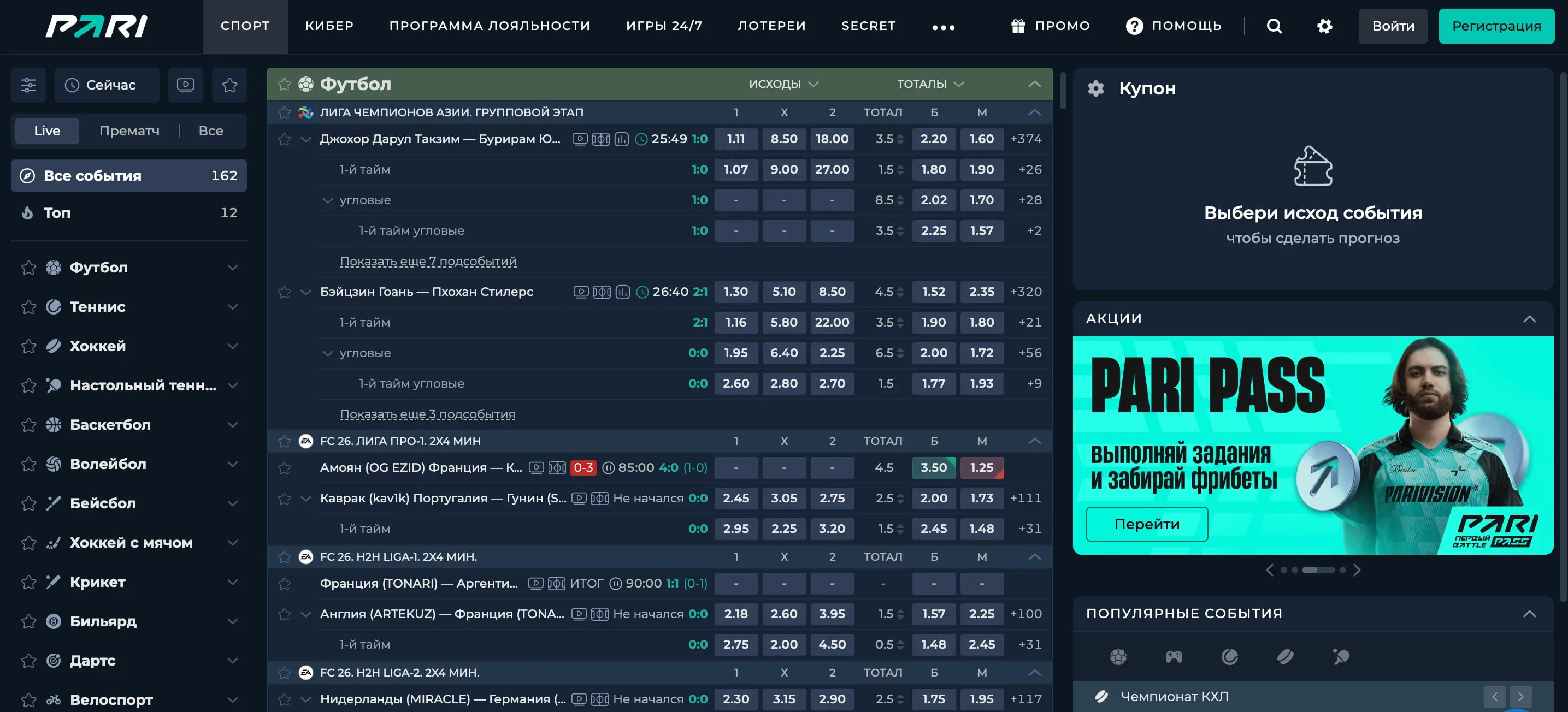Open statistics icon for Джохор Дарул Такзим match
The width and height of the screenshot is (1568, 712).
[x=622, y=139]
